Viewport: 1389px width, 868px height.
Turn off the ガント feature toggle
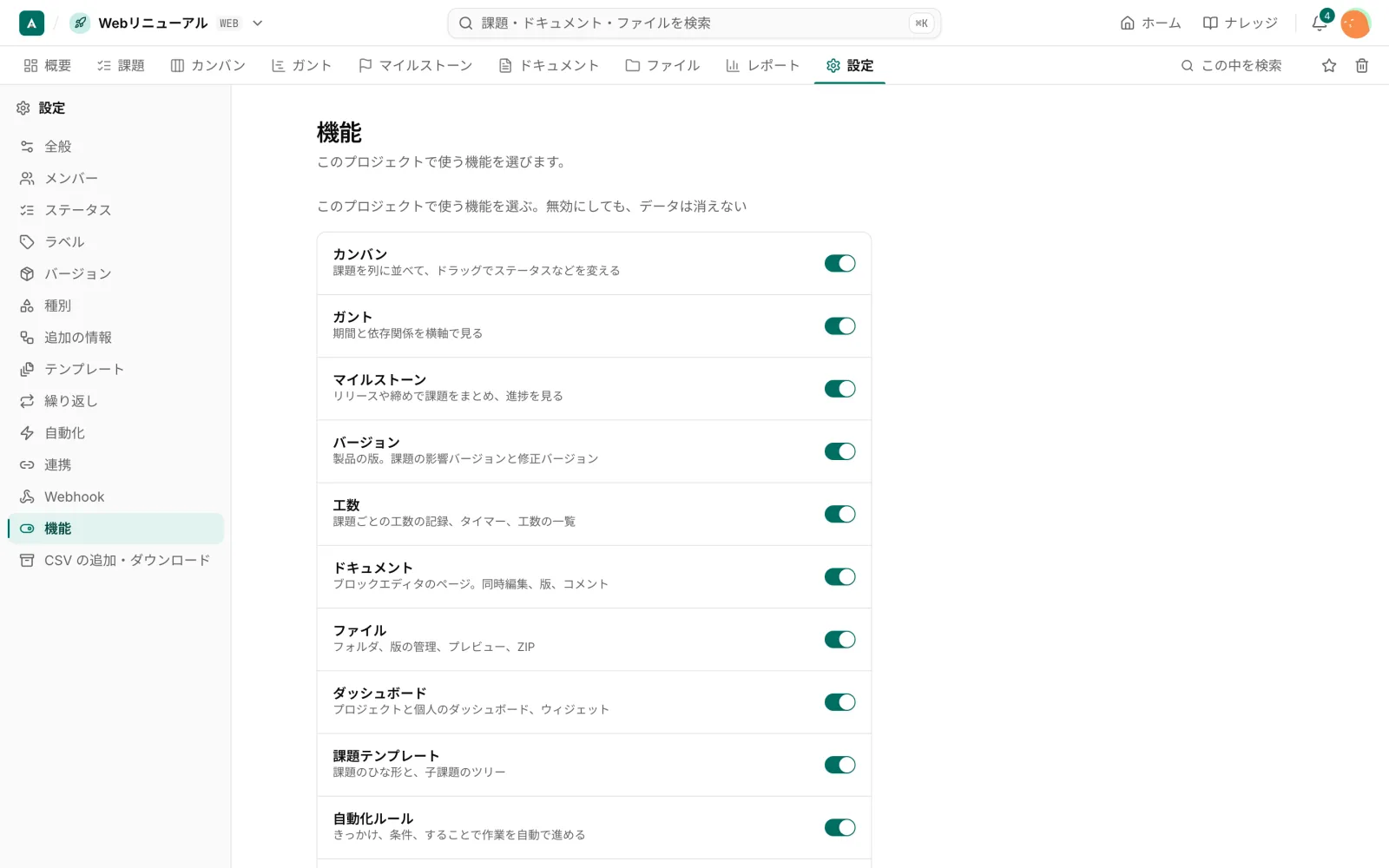(839, 325)
